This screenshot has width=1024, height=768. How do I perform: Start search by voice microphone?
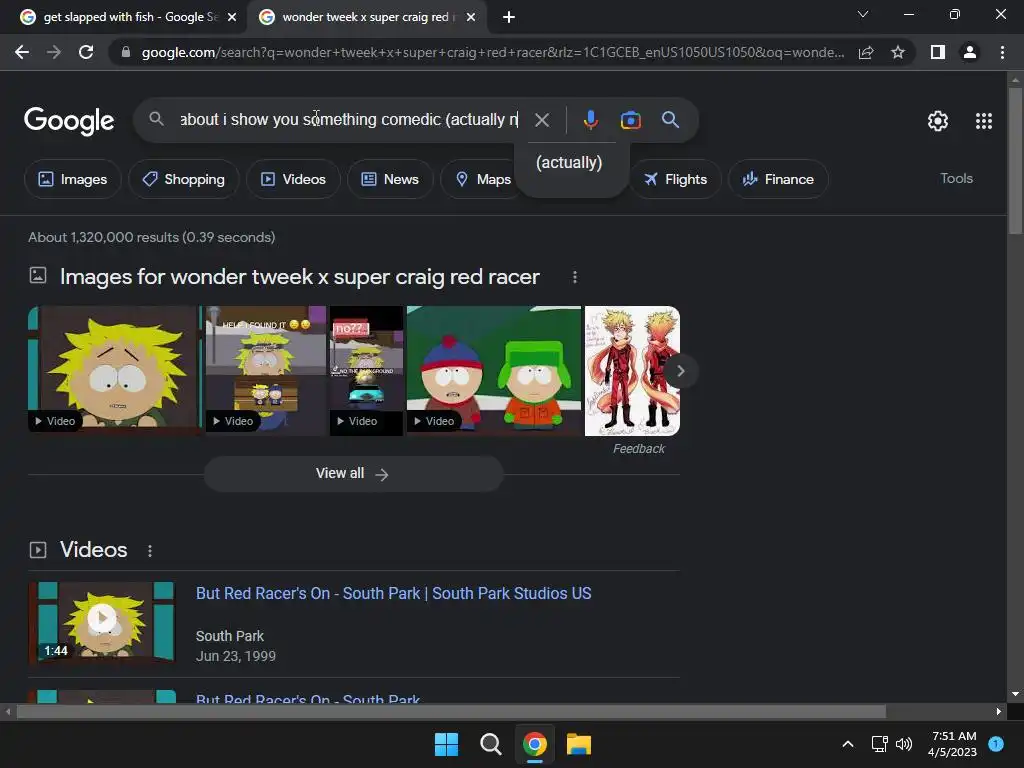pos(590,120)
